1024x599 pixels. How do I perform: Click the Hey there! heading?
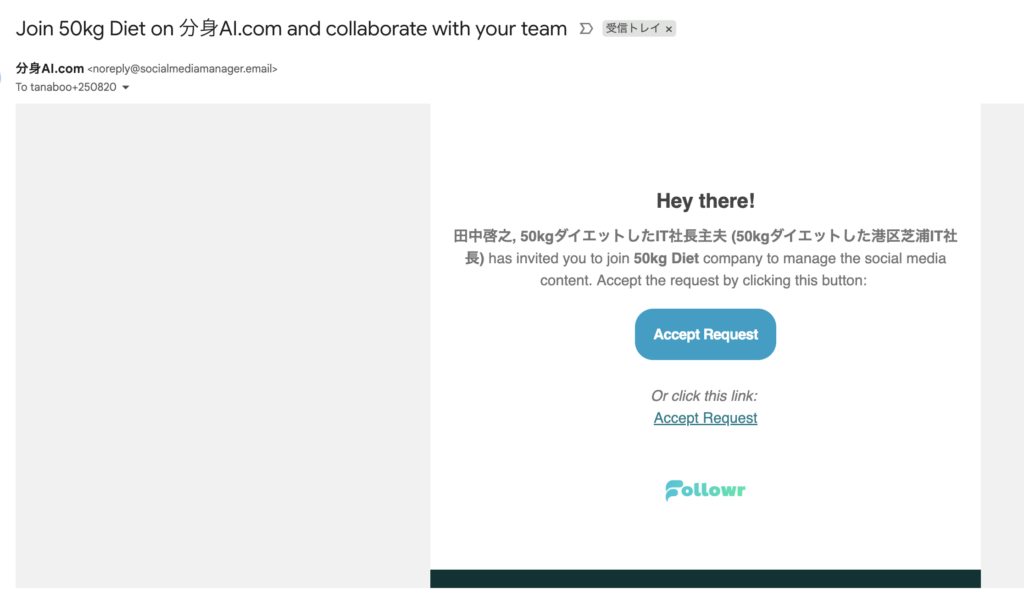[x=705, y=201]
